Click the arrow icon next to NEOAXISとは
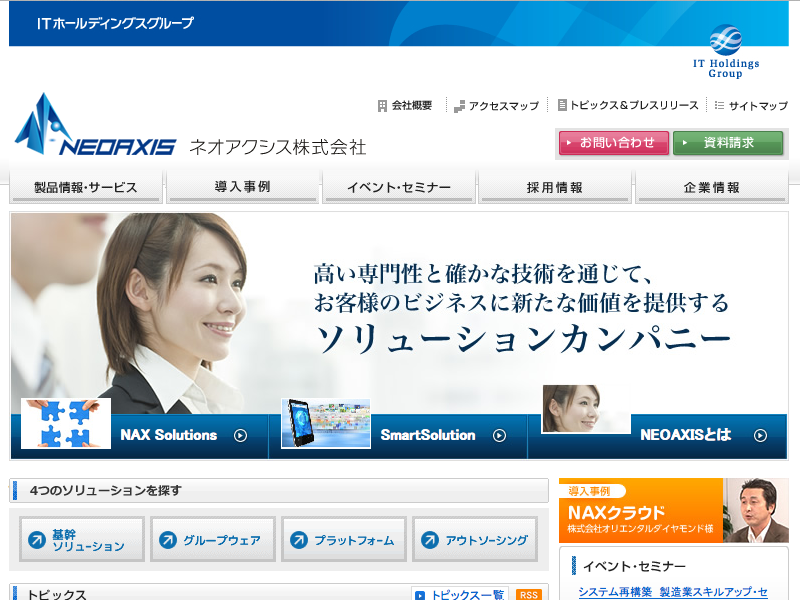The height and width of the screenshot is (600, 800). coord(760,435)
